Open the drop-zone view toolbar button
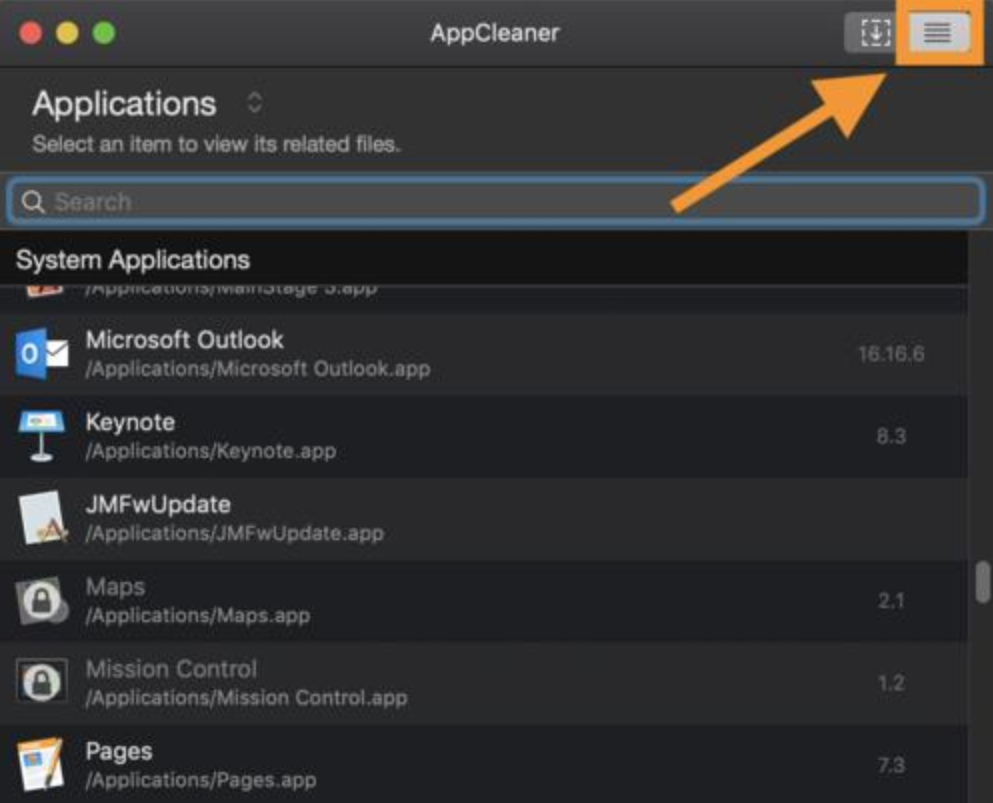This screenshot has width=993, height=803. pos(874,33)
